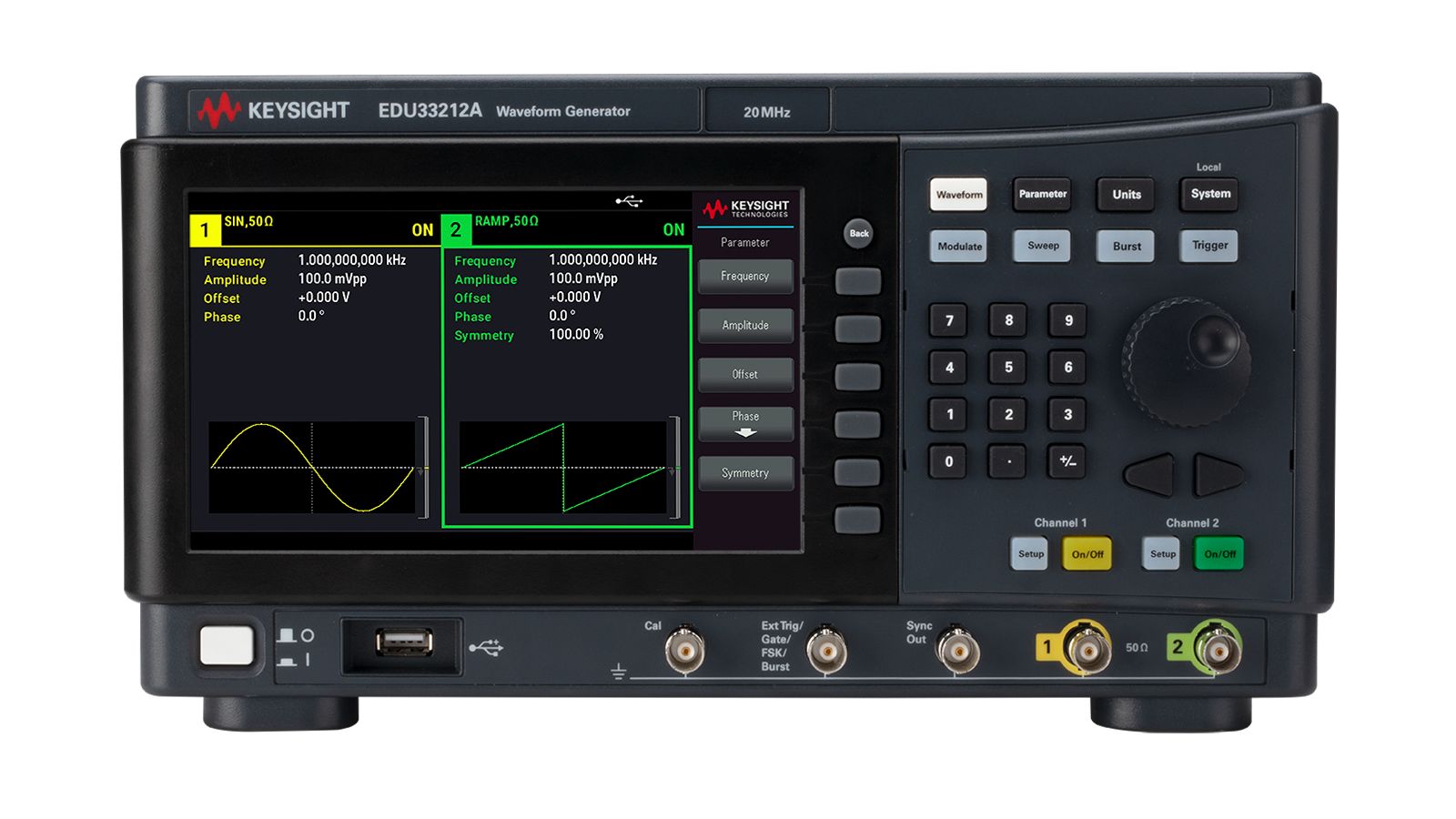Click the channel 2 ramp waveform preview
This screenshot has width=1456, height=819.
click(563, 468)
